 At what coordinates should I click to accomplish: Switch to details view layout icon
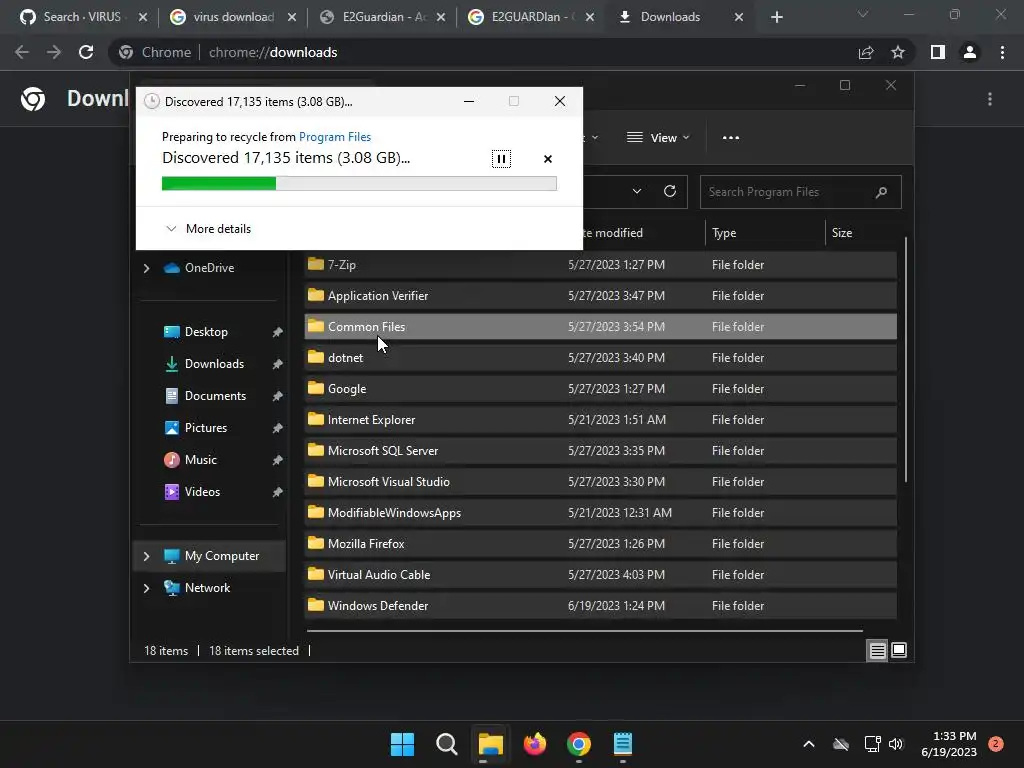click(877, 650)
